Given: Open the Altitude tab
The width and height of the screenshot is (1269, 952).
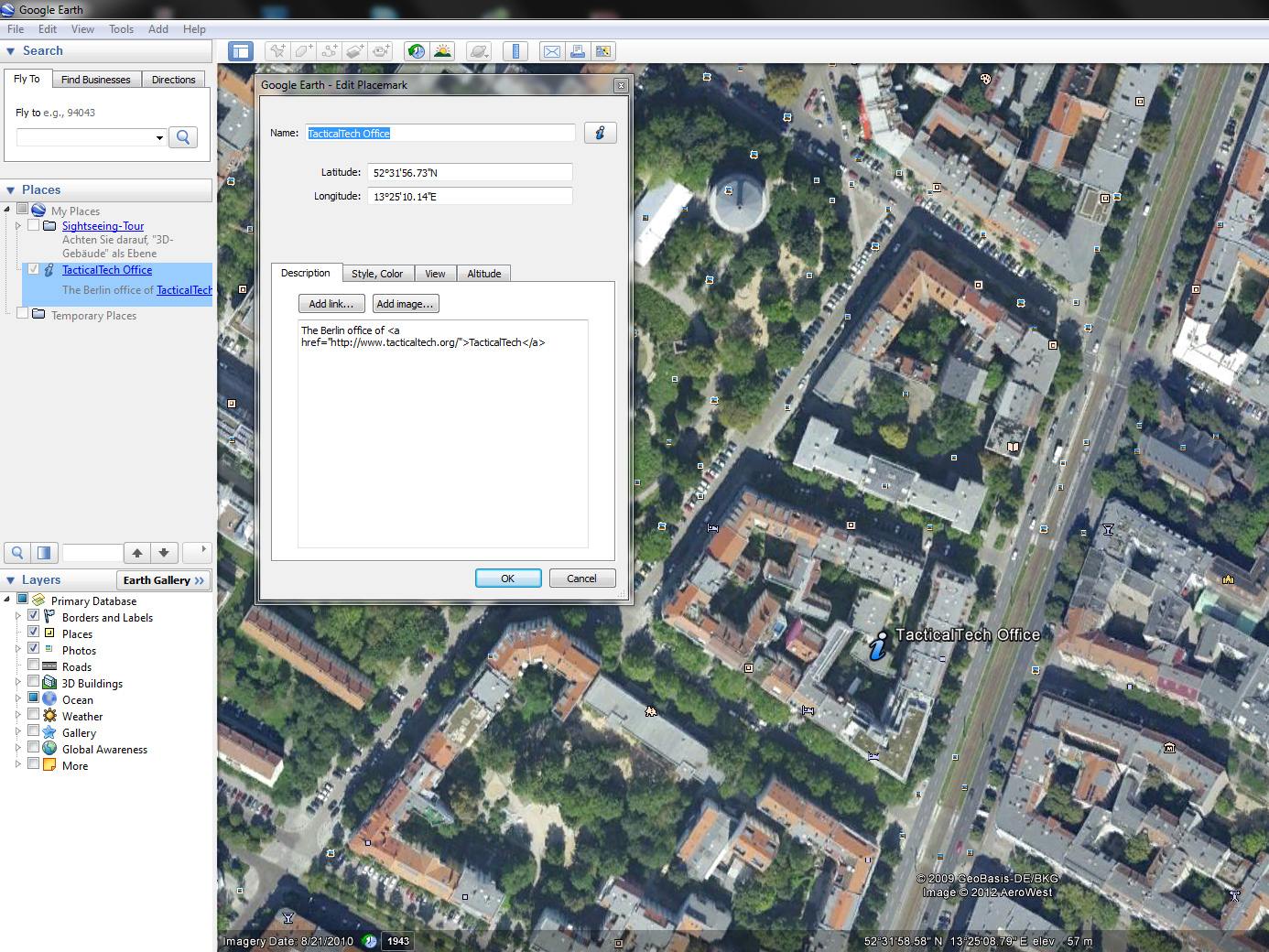Looking at the screenshot, I should (484, 274).
